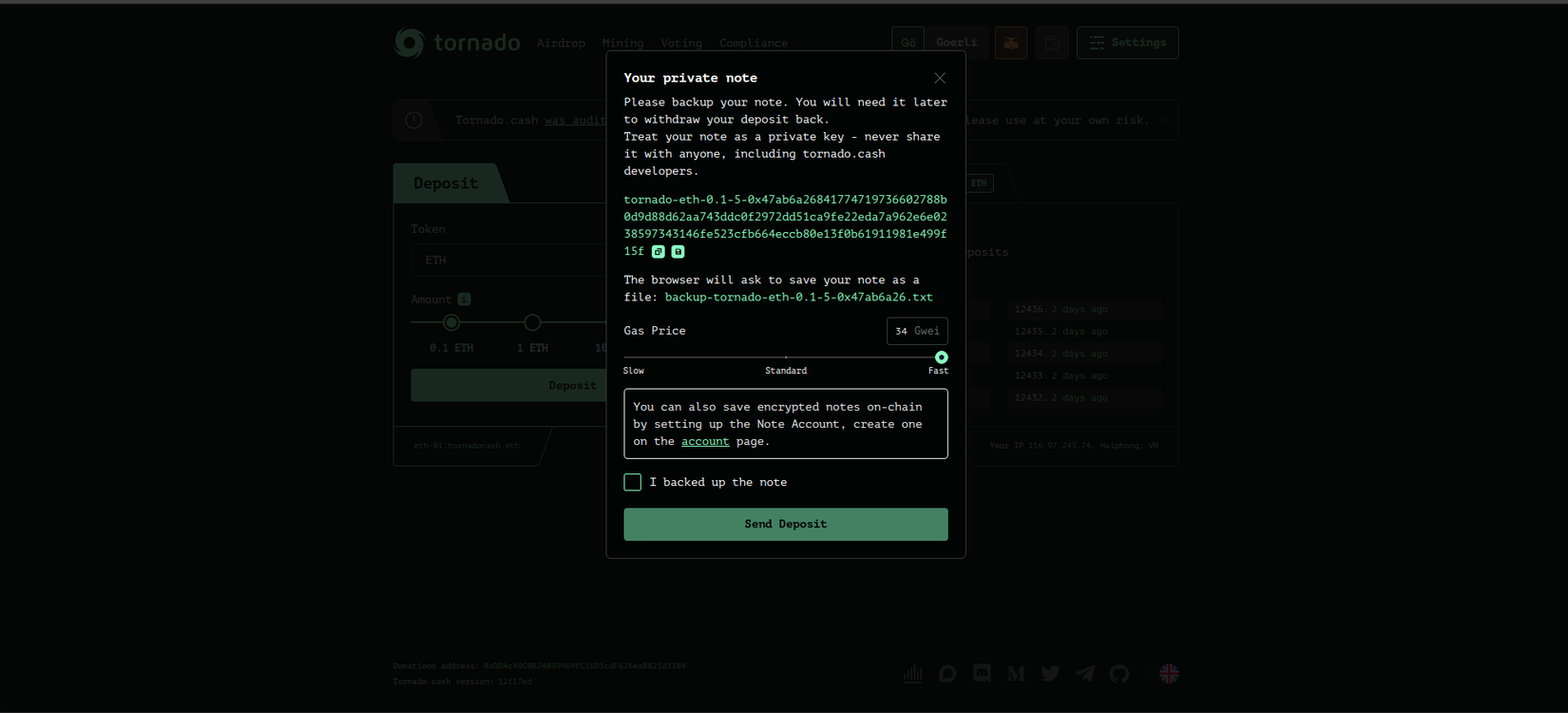Click the 'Your IP' location text
The height and width of the screenshot is (713, 1568).
coord(1074,446)
